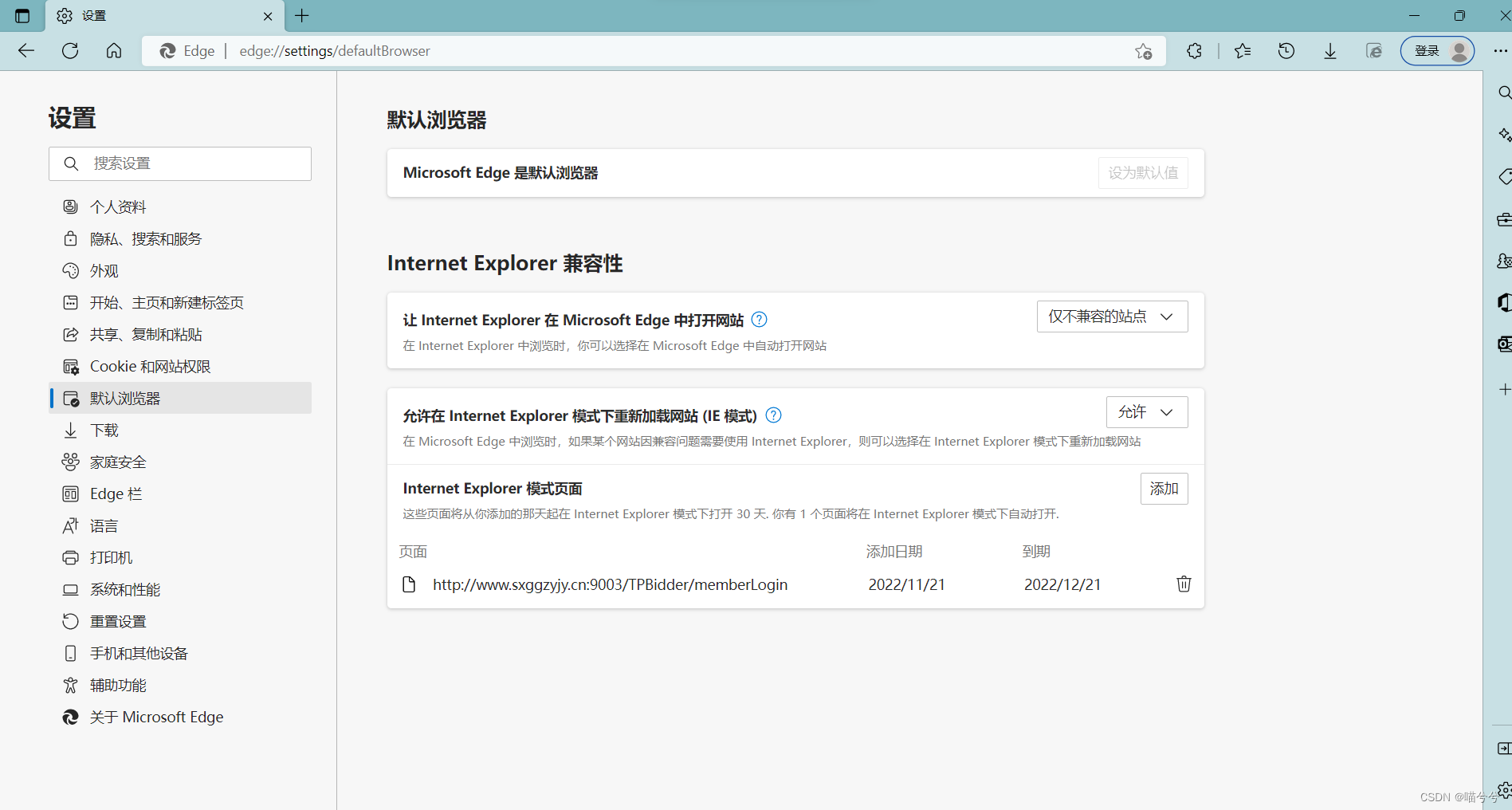Open sidebar Outlook icon

click(x=1504, y=344)
